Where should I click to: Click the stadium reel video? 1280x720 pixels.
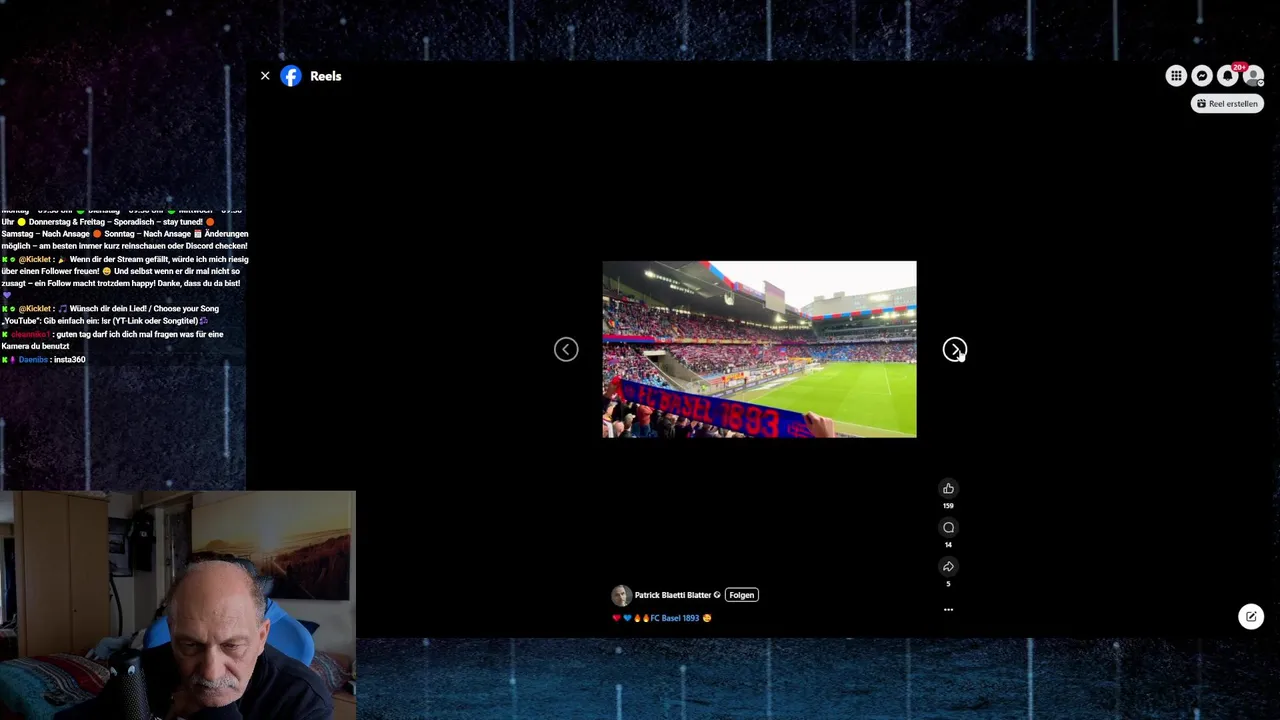tap(759, 349)
